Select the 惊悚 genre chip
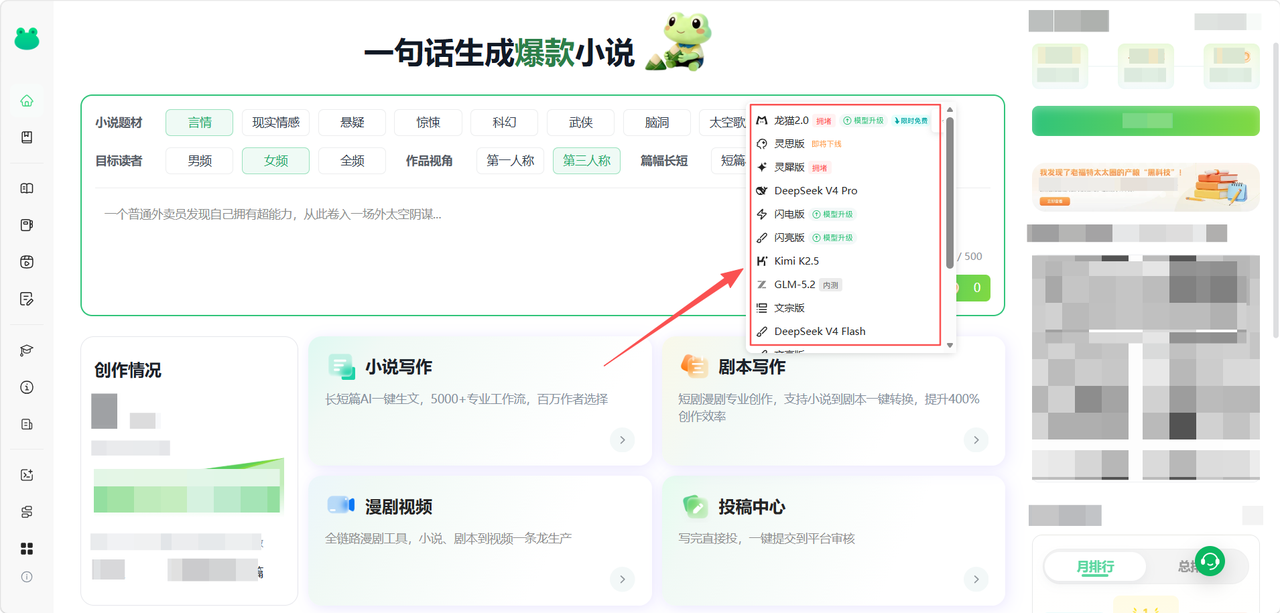The width and height of the screenshot is (1280, 613). click(x=428, y=122)
